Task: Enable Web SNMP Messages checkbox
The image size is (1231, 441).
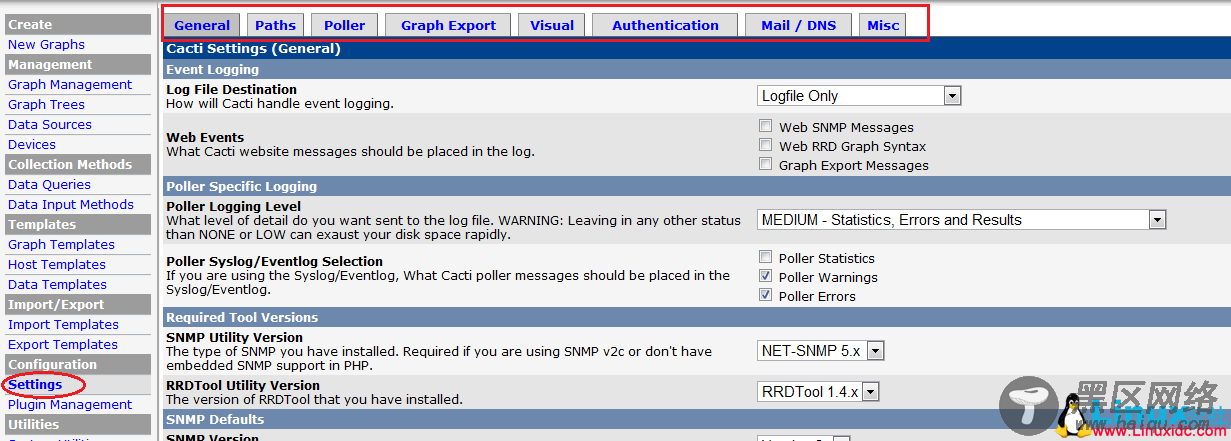Action: click(x=765, y=127)
